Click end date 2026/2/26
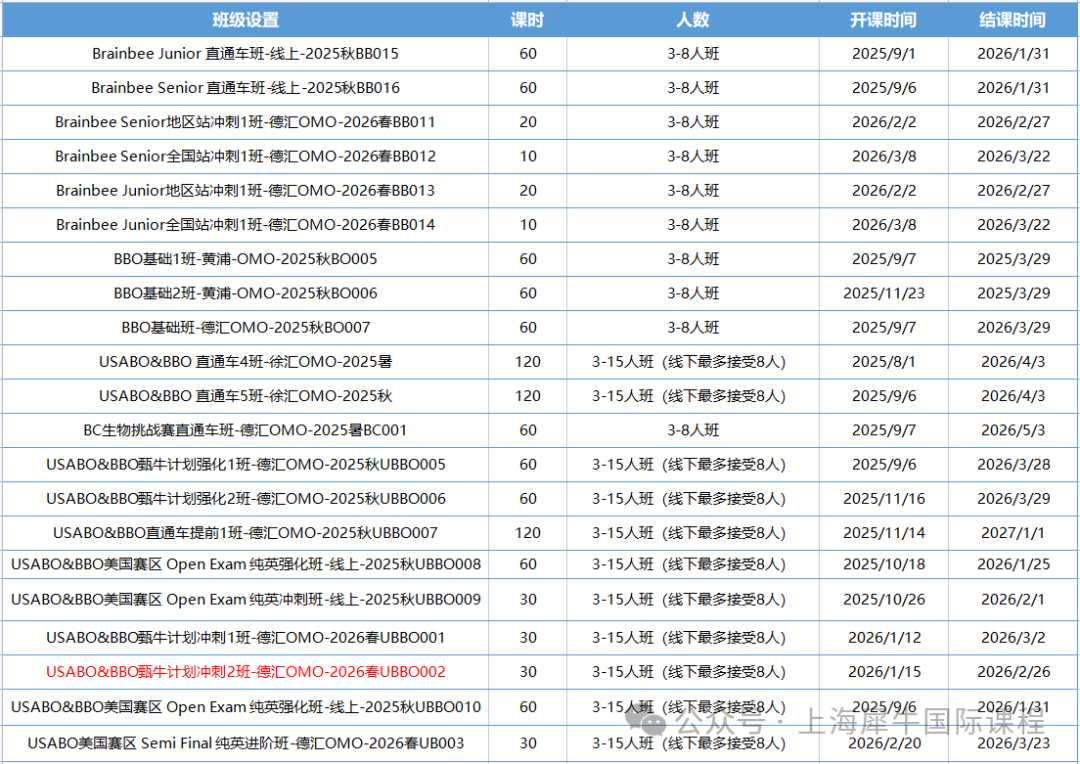 1013,672
